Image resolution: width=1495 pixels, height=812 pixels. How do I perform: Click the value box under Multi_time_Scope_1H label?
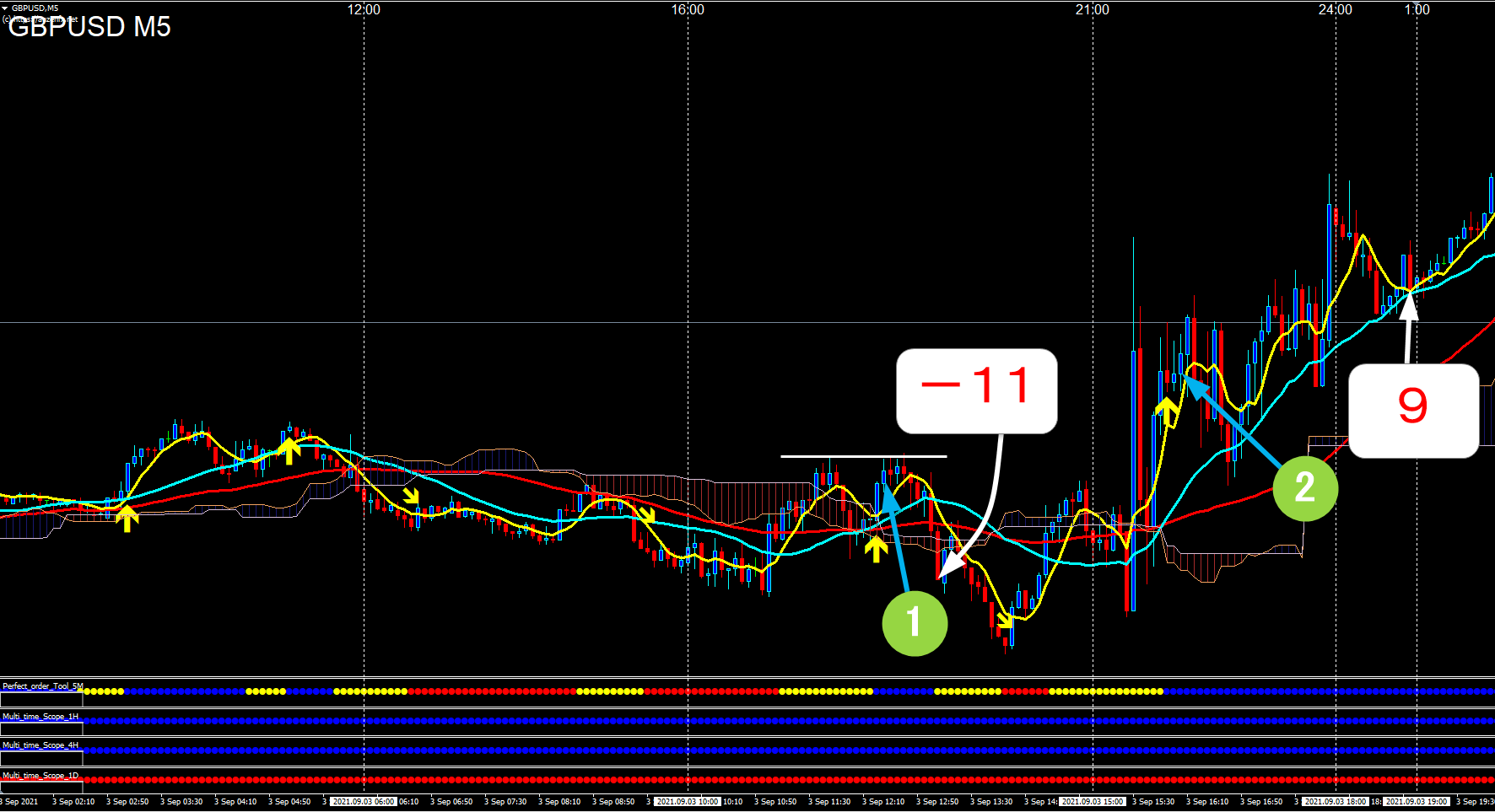tap(41, 729)
